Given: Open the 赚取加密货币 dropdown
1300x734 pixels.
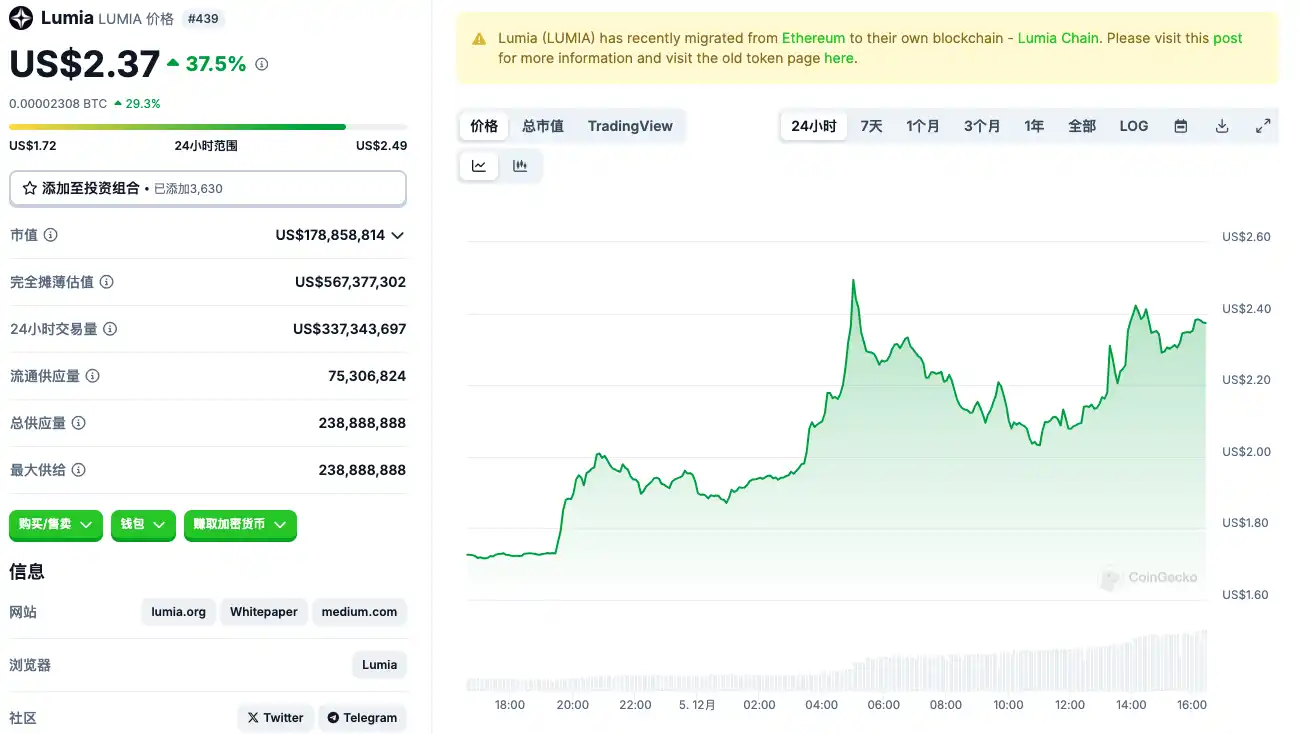Looking at the screenshot, I should [x=240, y=525].
